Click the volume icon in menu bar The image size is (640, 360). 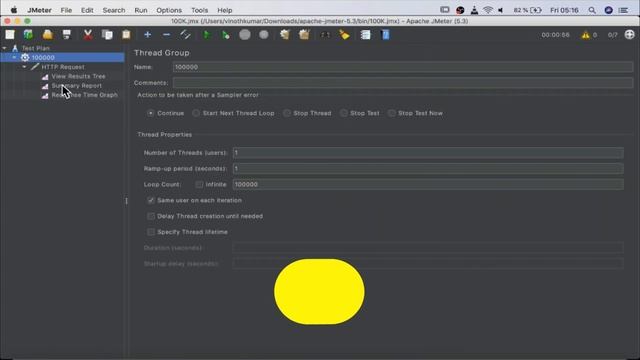click(x=500, y=10)
